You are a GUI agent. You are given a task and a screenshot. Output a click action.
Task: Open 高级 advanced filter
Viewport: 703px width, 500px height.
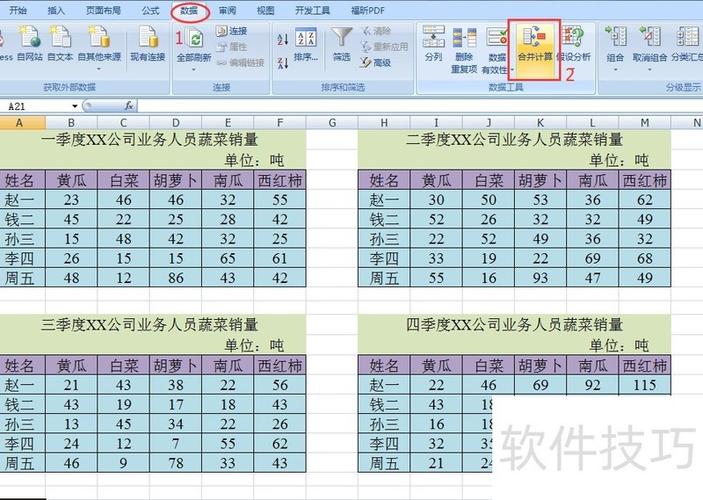pyautogui.click(x=376, y=63)
